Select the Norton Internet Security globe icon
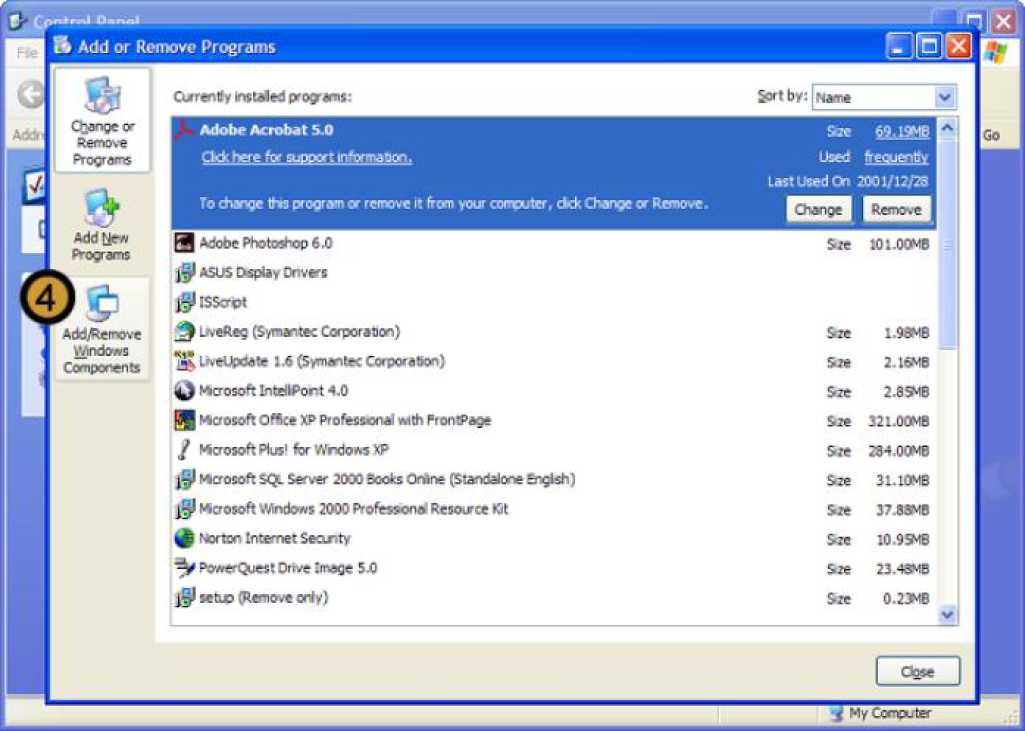Image resolution: width=1025 pixels, height=731 pixels. point(184,538)
